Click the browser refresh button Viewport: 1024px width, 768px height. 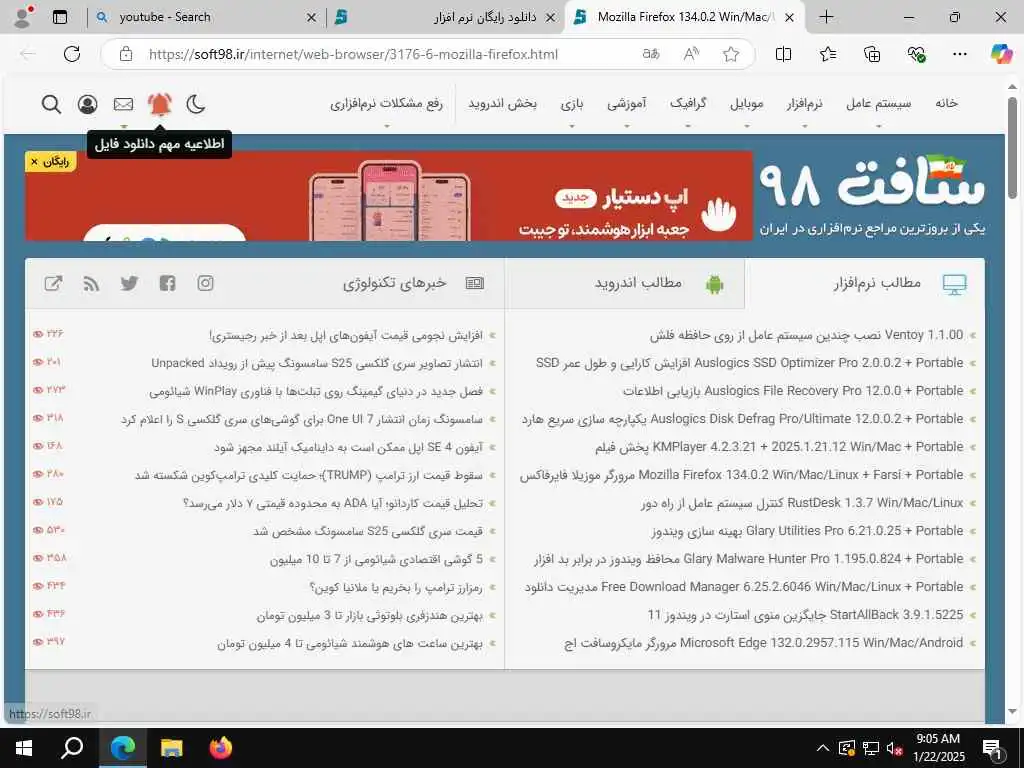72,54
